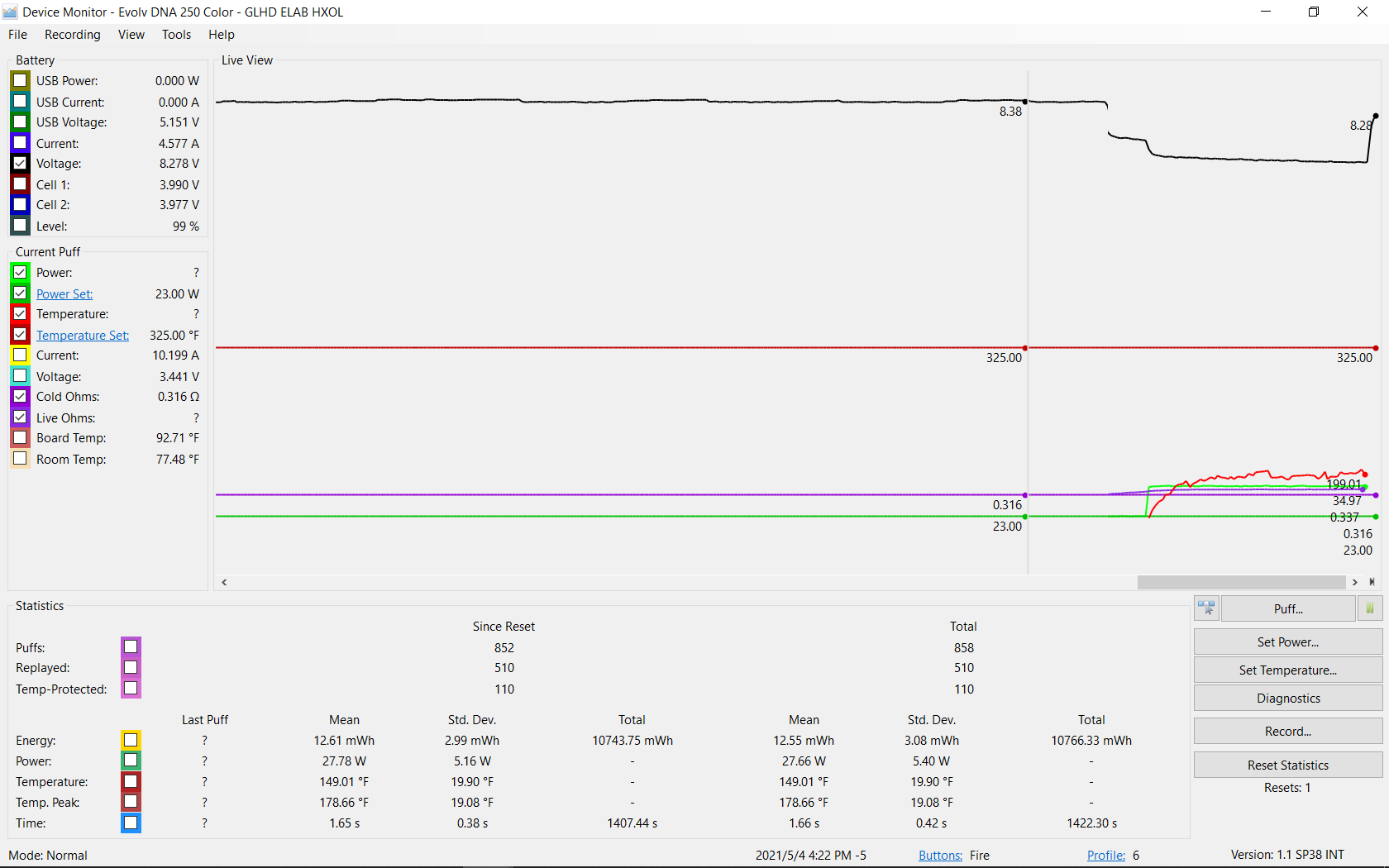Click the Energy yellow statistics box

(x=131, y=740)
